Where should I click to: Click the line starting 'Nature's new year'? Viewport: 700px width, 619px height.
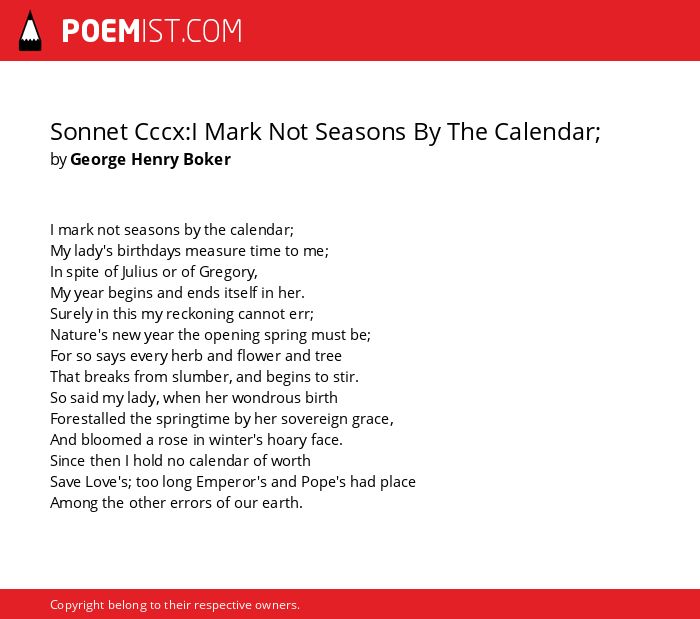pos(210,335)
